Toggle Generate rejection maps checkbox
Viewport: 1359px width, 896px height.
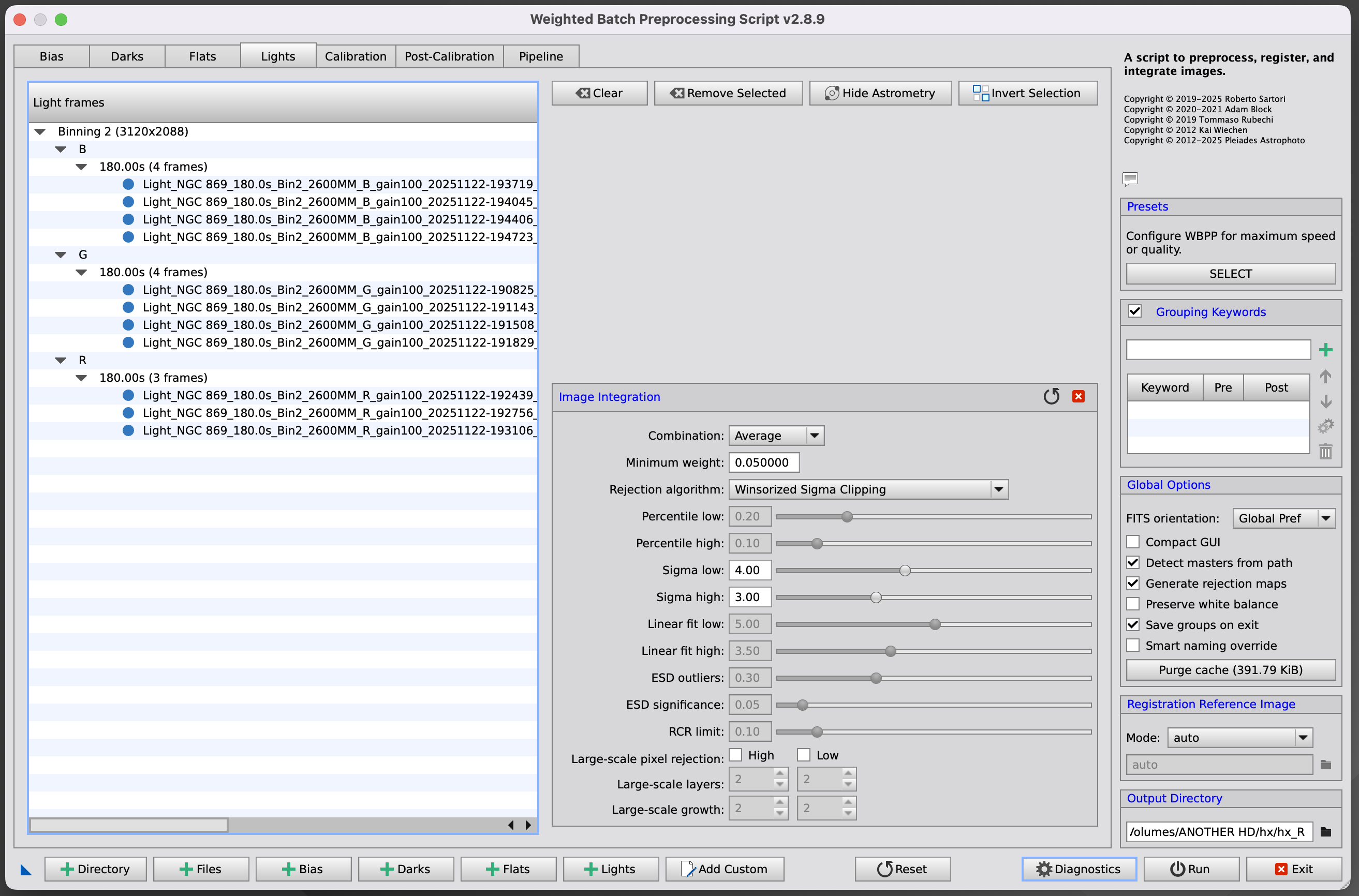point(1133,584)
